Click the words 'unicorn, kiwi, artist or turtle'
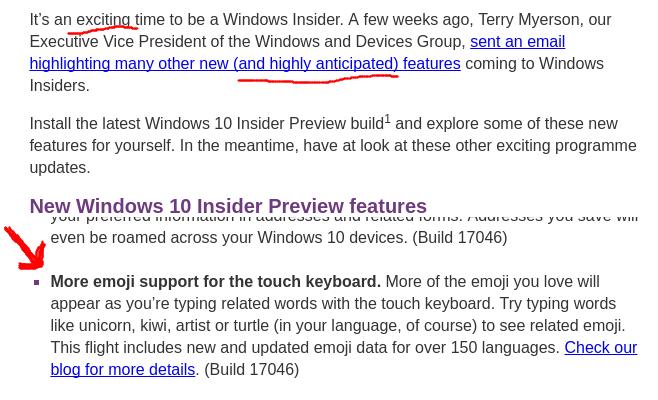Screen dimensions: 658x400 [x=197, y=326]
